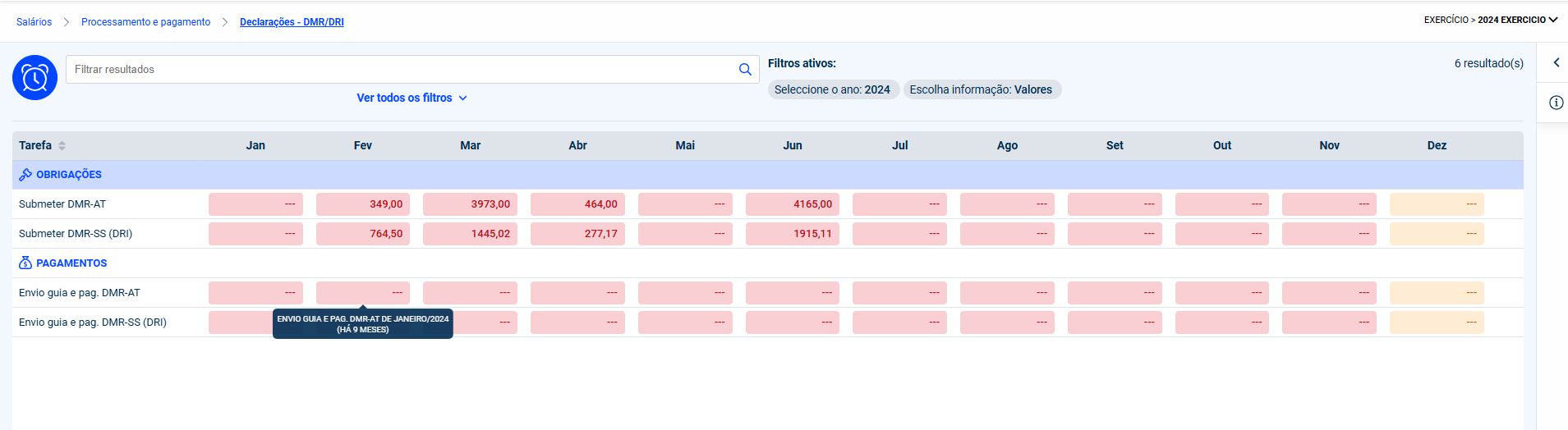This screenshot has width=1568, height=430.
Task: Click the Jul column header
Action: 900,145
